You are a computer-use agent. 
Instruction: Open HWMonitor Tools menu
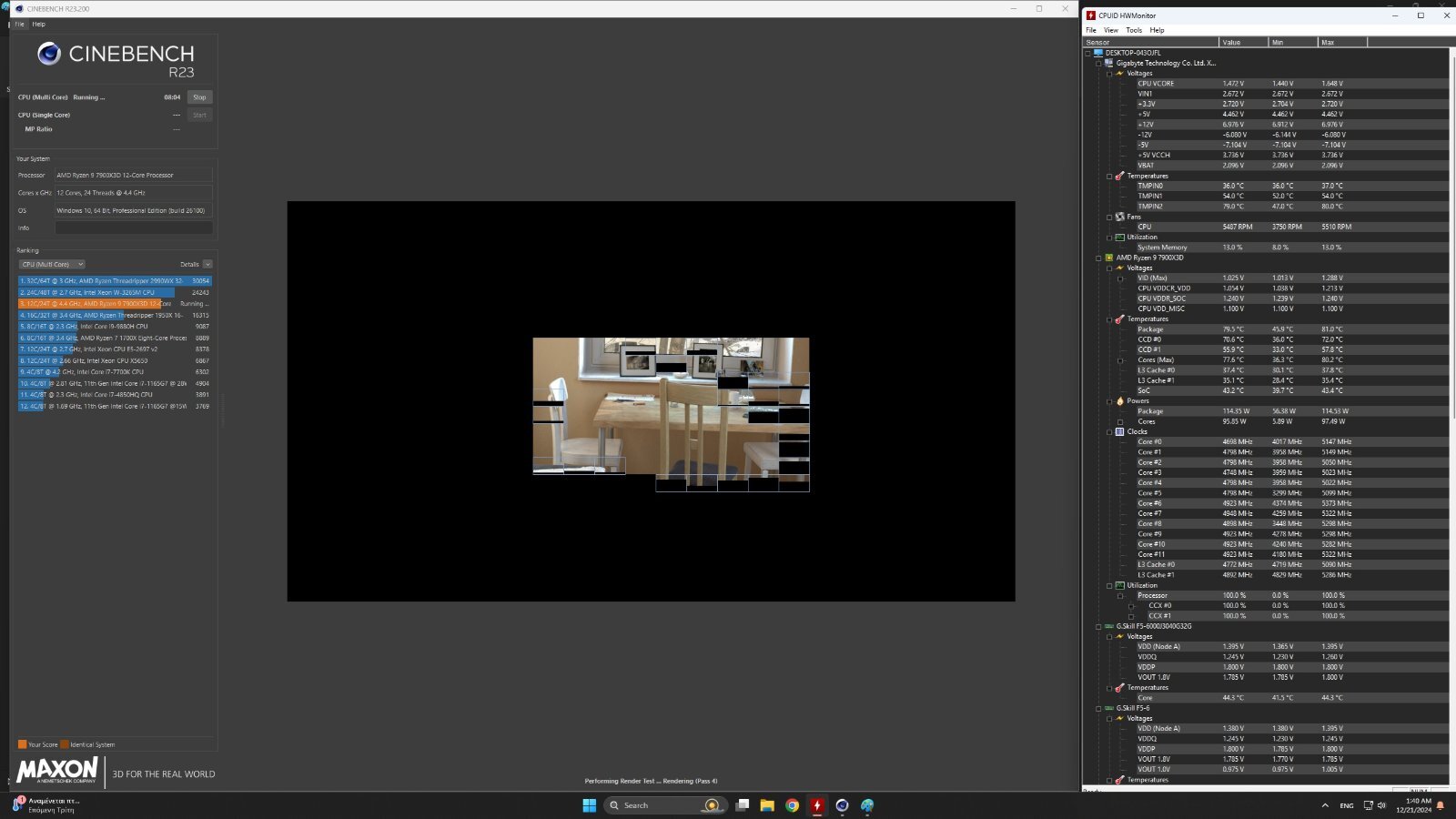(1134, 30)
